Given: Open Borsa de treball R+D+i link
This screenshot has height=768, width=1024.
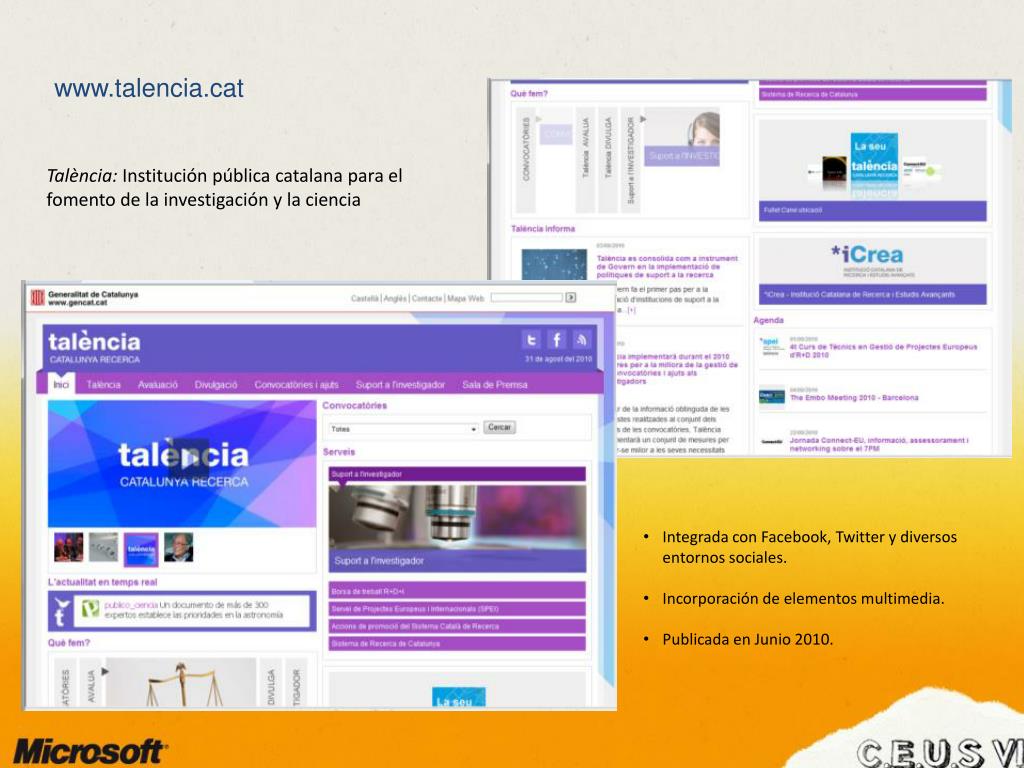Looking at the screenshot, I should click(457, 591).
